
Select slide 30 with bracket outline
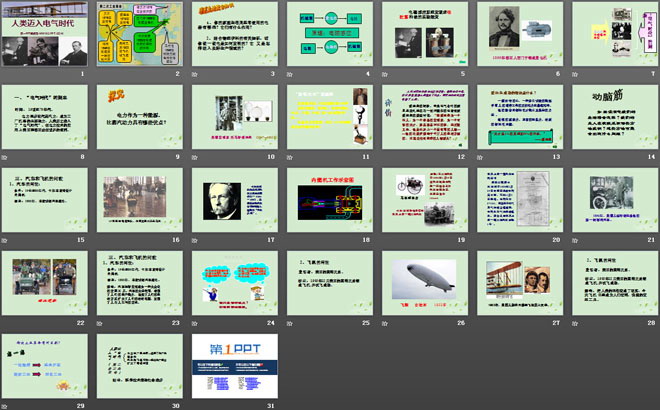[x=140, y=366]
